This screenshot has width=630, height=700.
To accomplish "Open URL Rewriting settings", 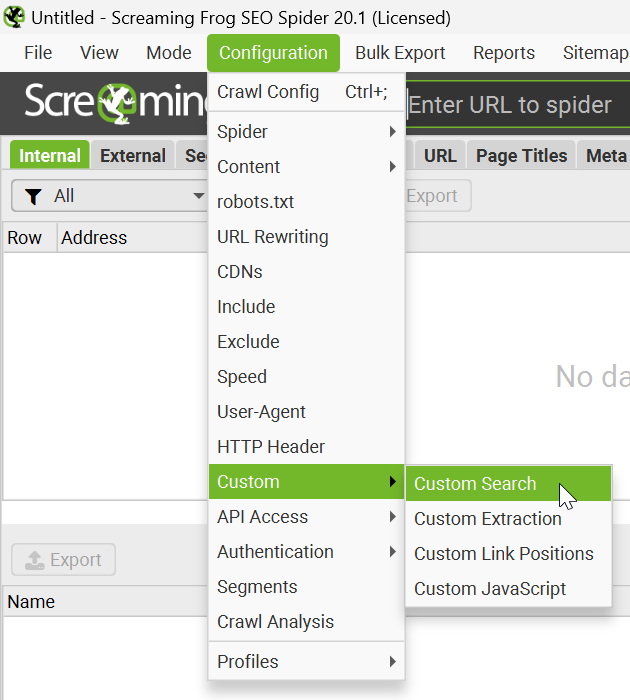I will (x=306, y=237).
